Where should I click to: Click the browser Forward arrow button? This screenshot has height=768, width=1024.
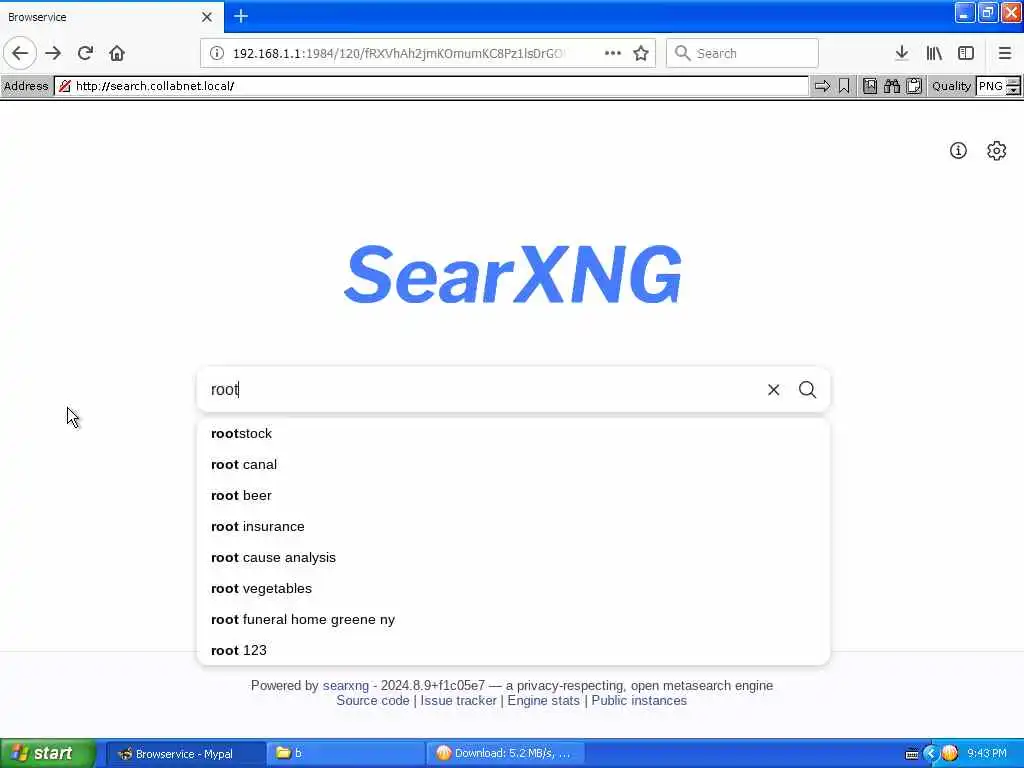click(x=53, y=53)
